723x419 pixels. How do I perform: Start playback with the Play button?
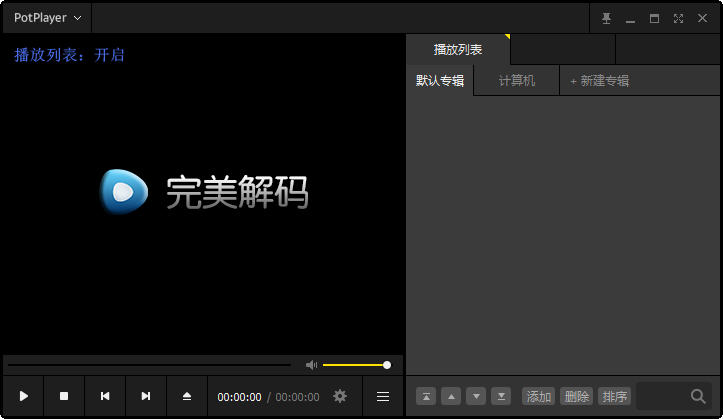pyautogui.click(x=24, y=396)
